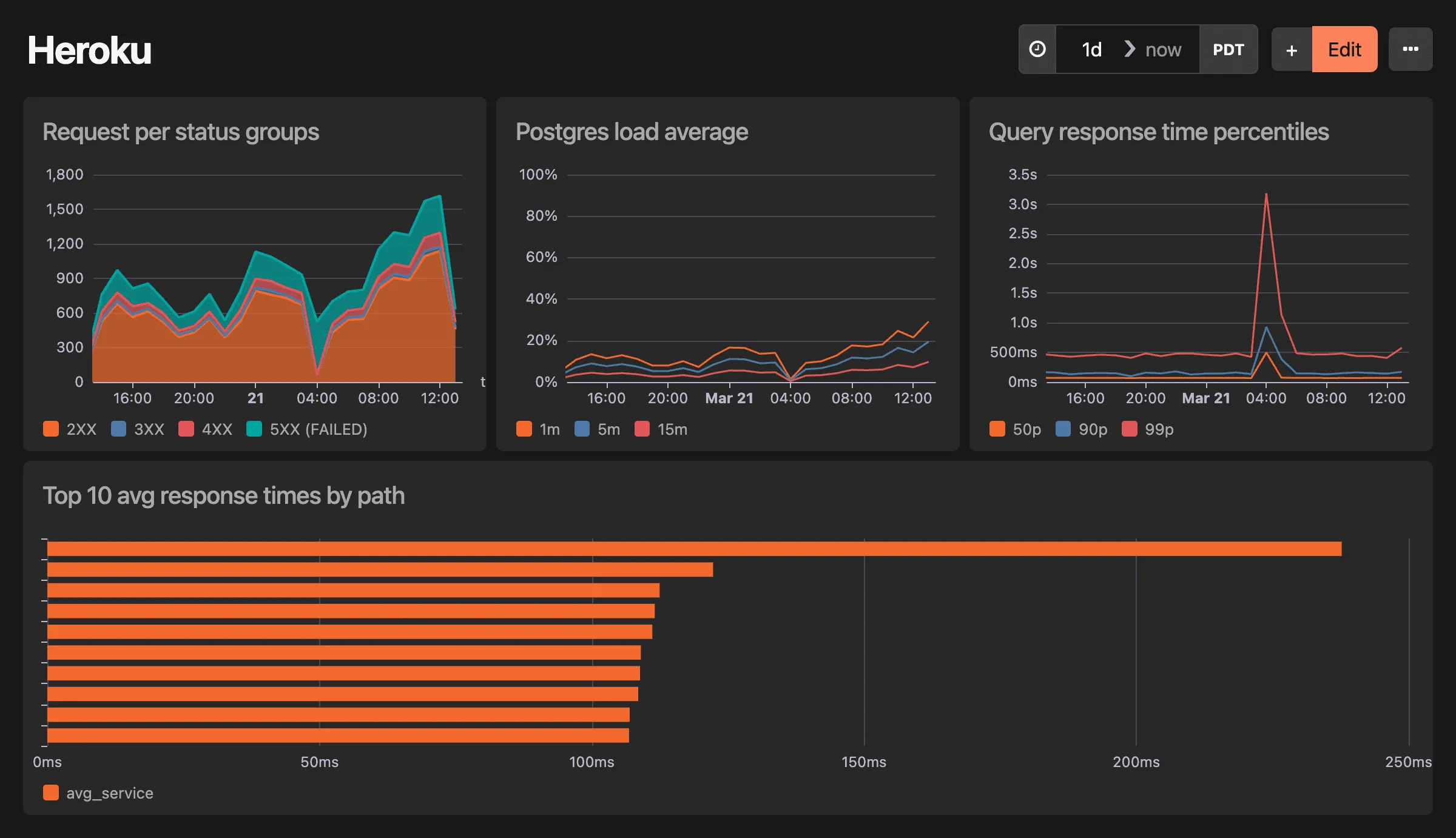This screenshot has width=1456, height=838.
Task: Open the now end-time selector
Action: pos(1163,49)
